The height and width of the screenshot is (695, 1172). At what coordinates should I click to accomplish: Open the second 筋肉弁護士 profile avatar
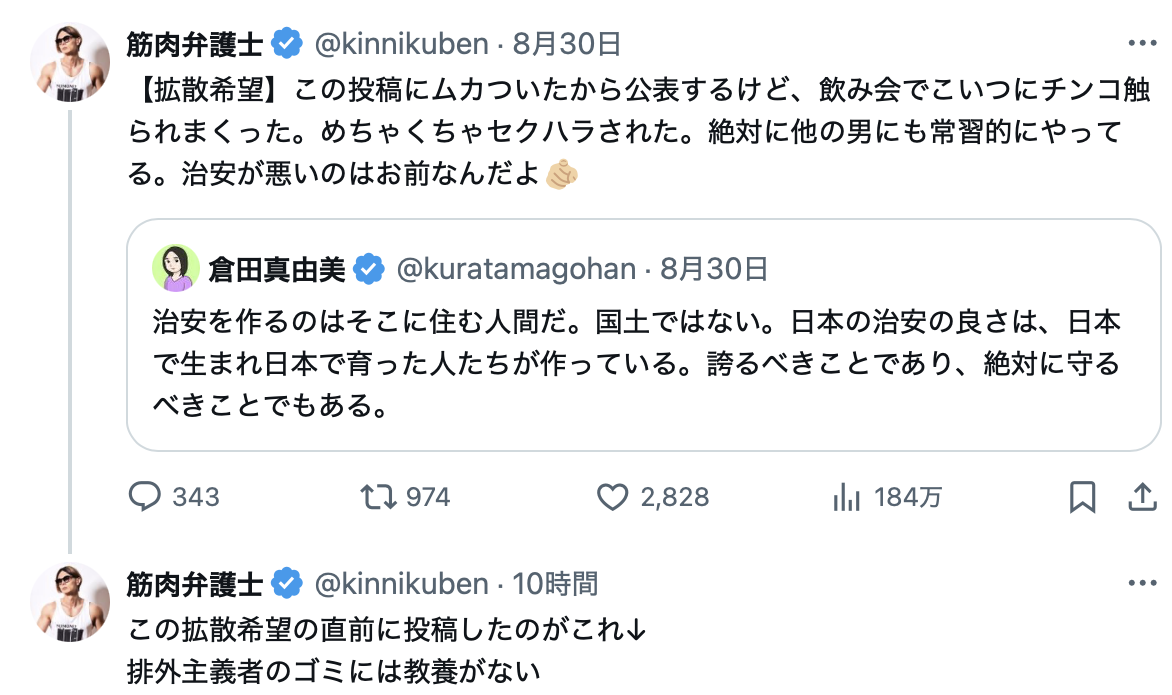[70, 603]
